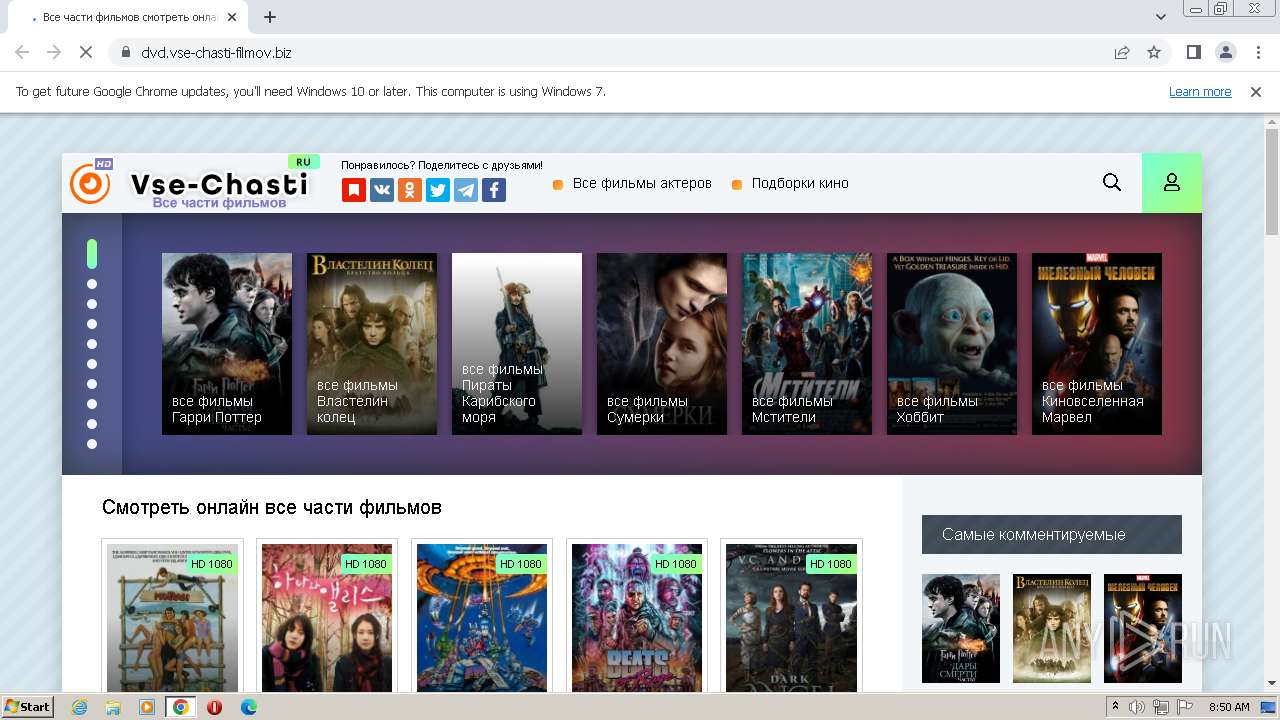Share via the red bookmark icon
Viewport: 1280px width, 720px height.
click(x=354, y=190)
